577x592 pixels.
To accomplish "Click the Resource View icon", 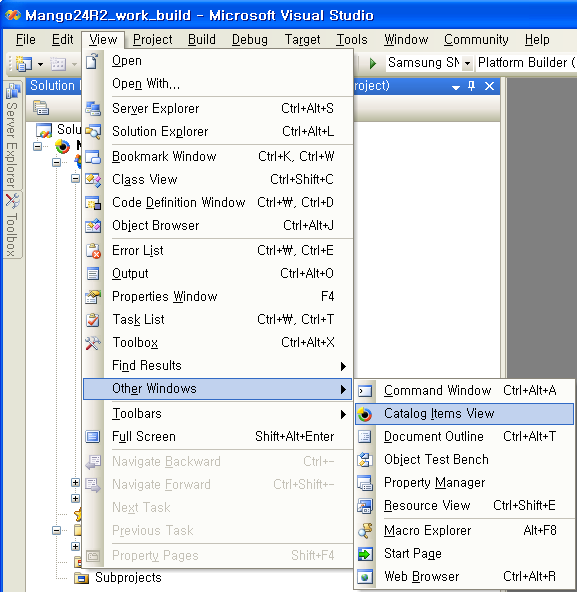I will 365,506.
